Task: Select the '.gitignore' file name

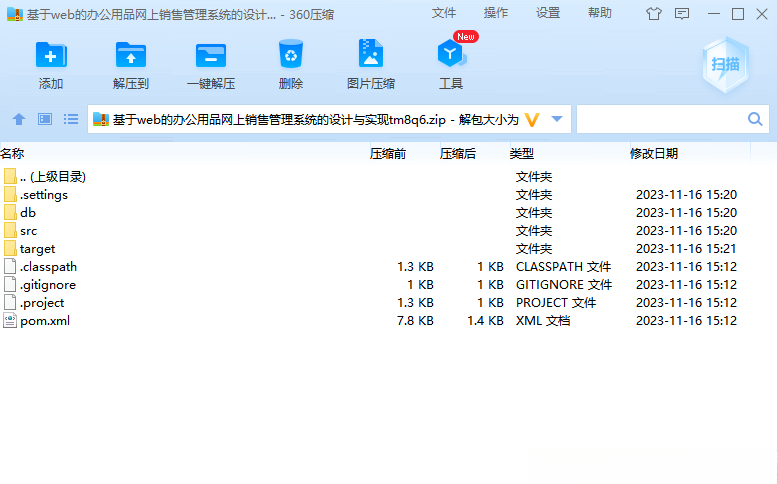Action: (48, 285)
